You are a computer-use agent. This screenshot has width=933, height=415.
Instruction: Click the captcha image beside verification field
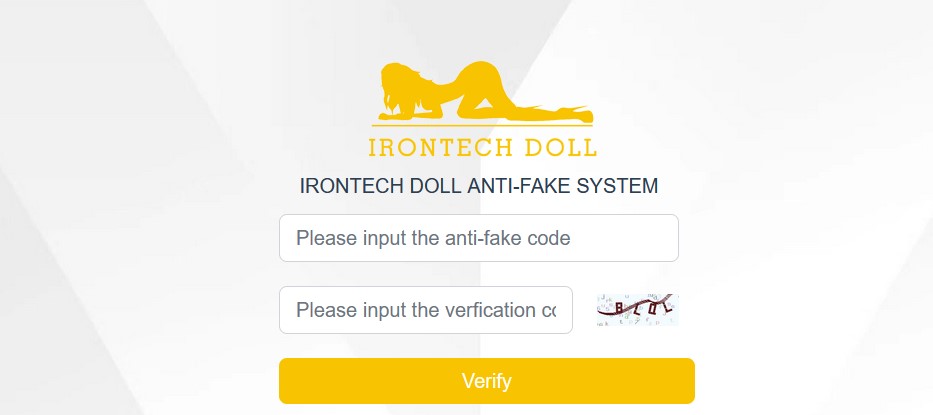pyautogui.click(x=637, y=310)
